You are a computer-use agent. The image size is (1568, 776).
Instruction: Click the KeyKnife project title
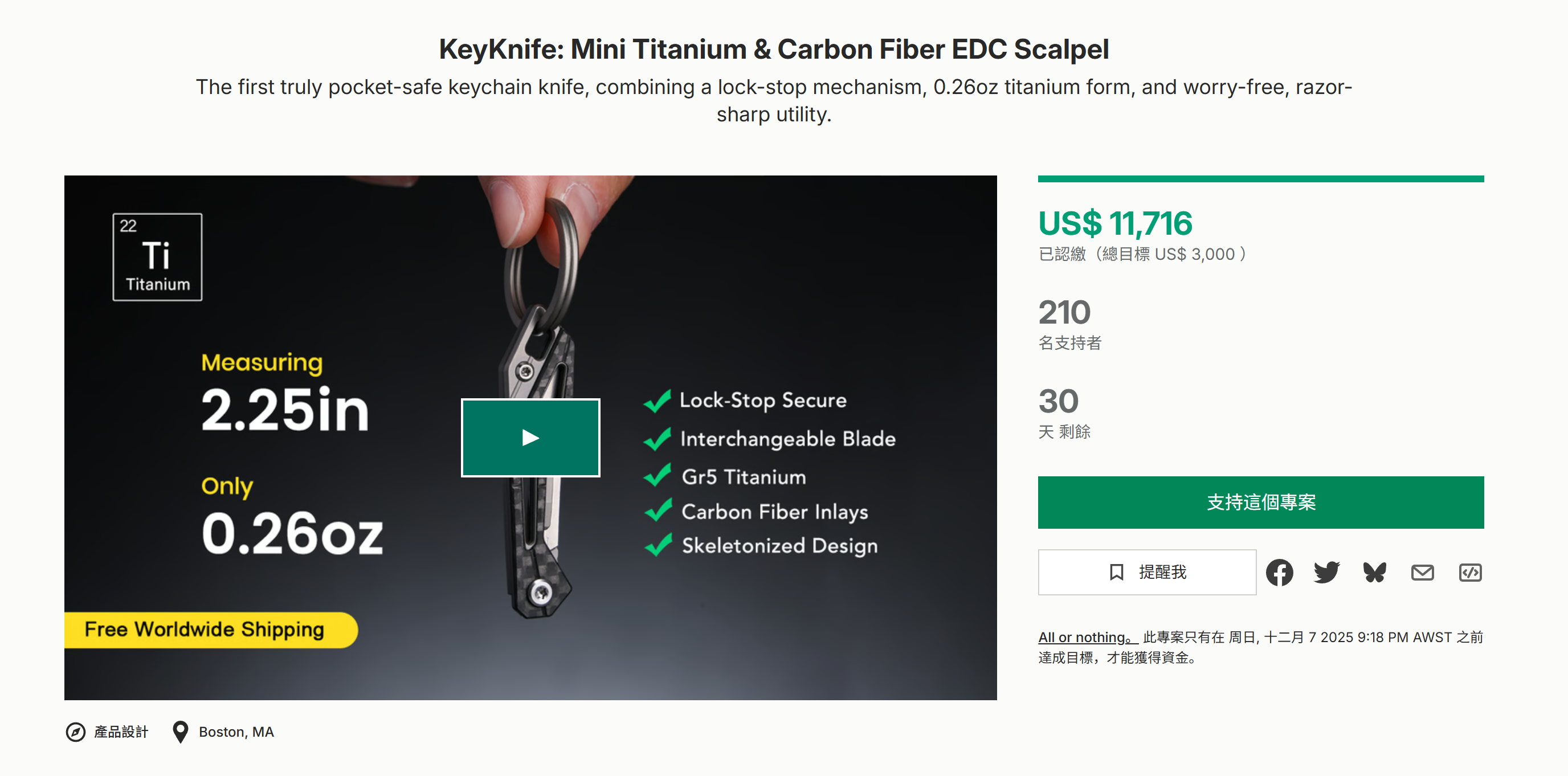(x=774, y=50)
